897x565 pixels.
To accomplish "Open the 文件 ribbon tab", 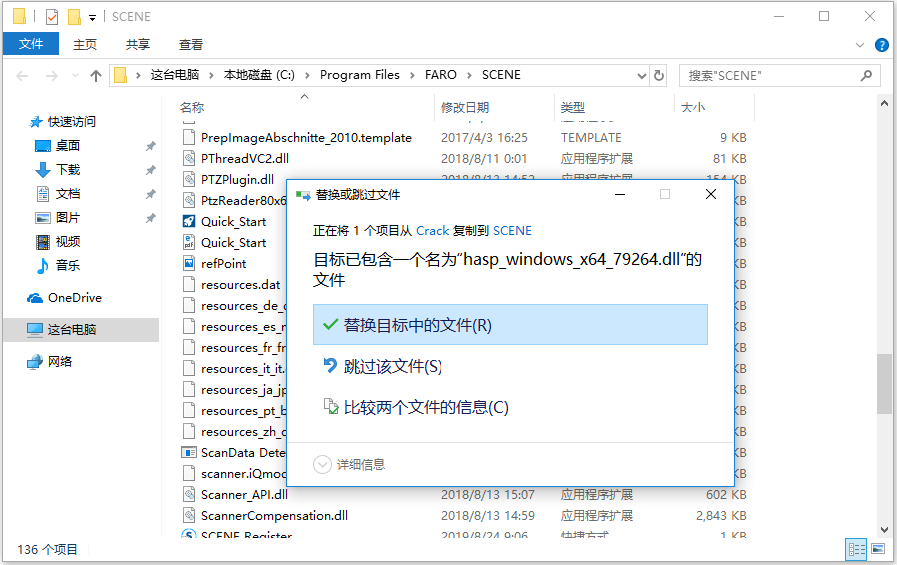I will click(31, 44).
